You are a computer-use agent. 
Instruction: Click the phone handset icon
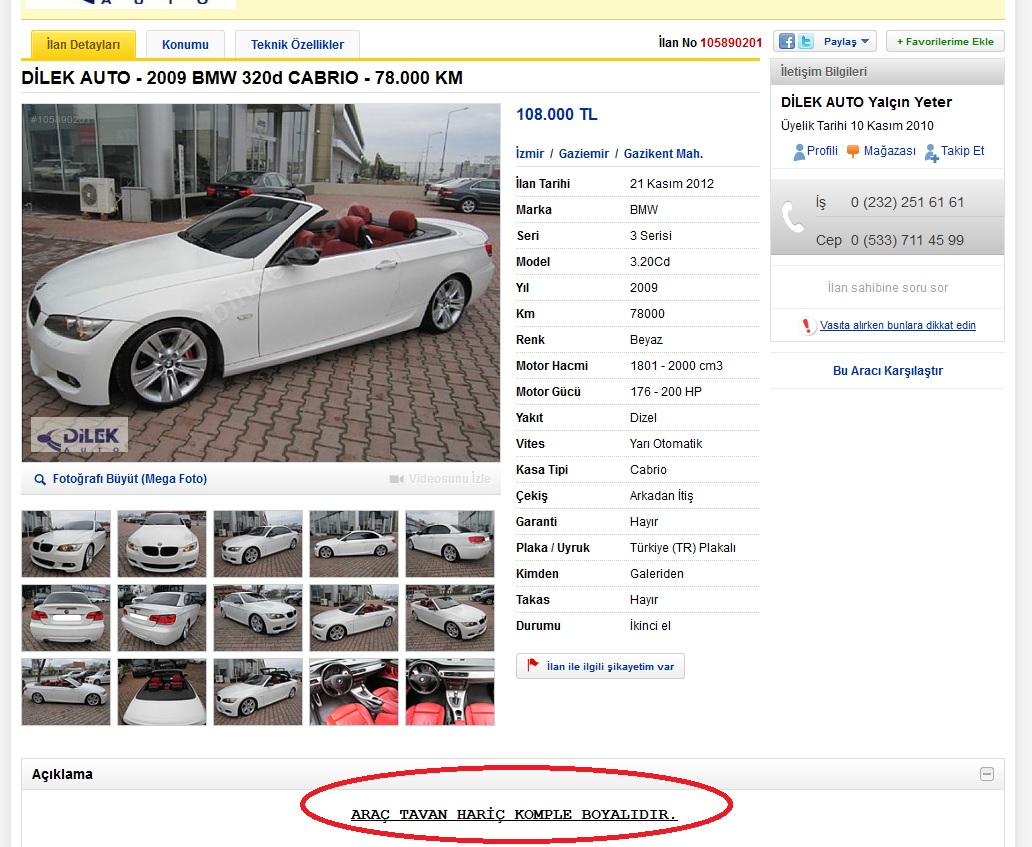[794, 217]
